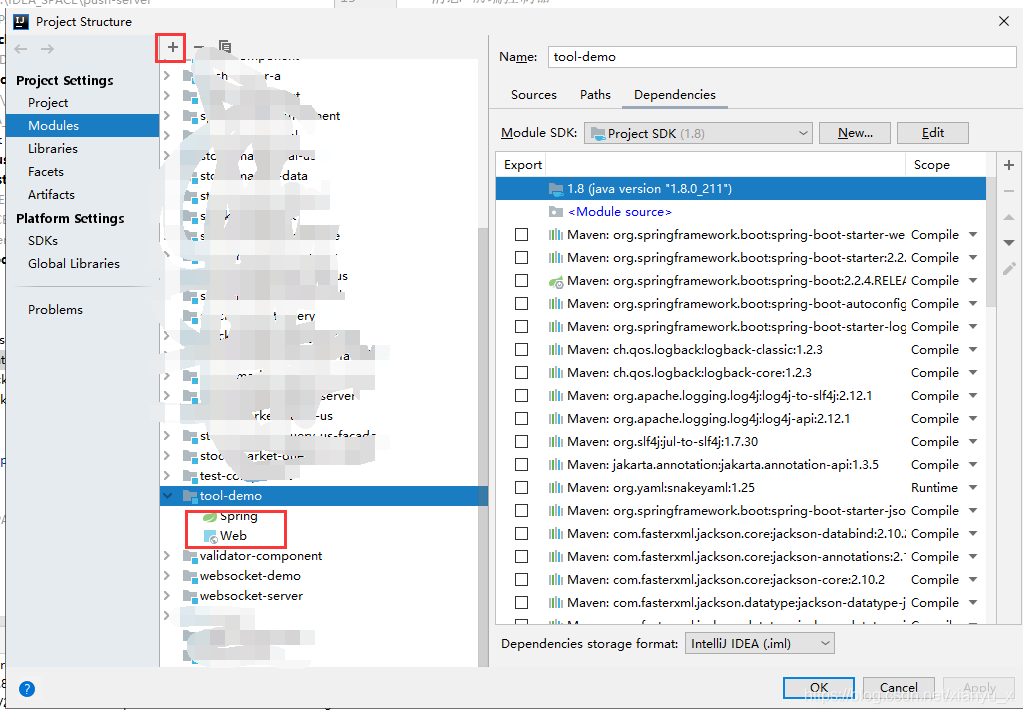Open Libraries settings section
The image size is (1023, 714).
(53, 149)
